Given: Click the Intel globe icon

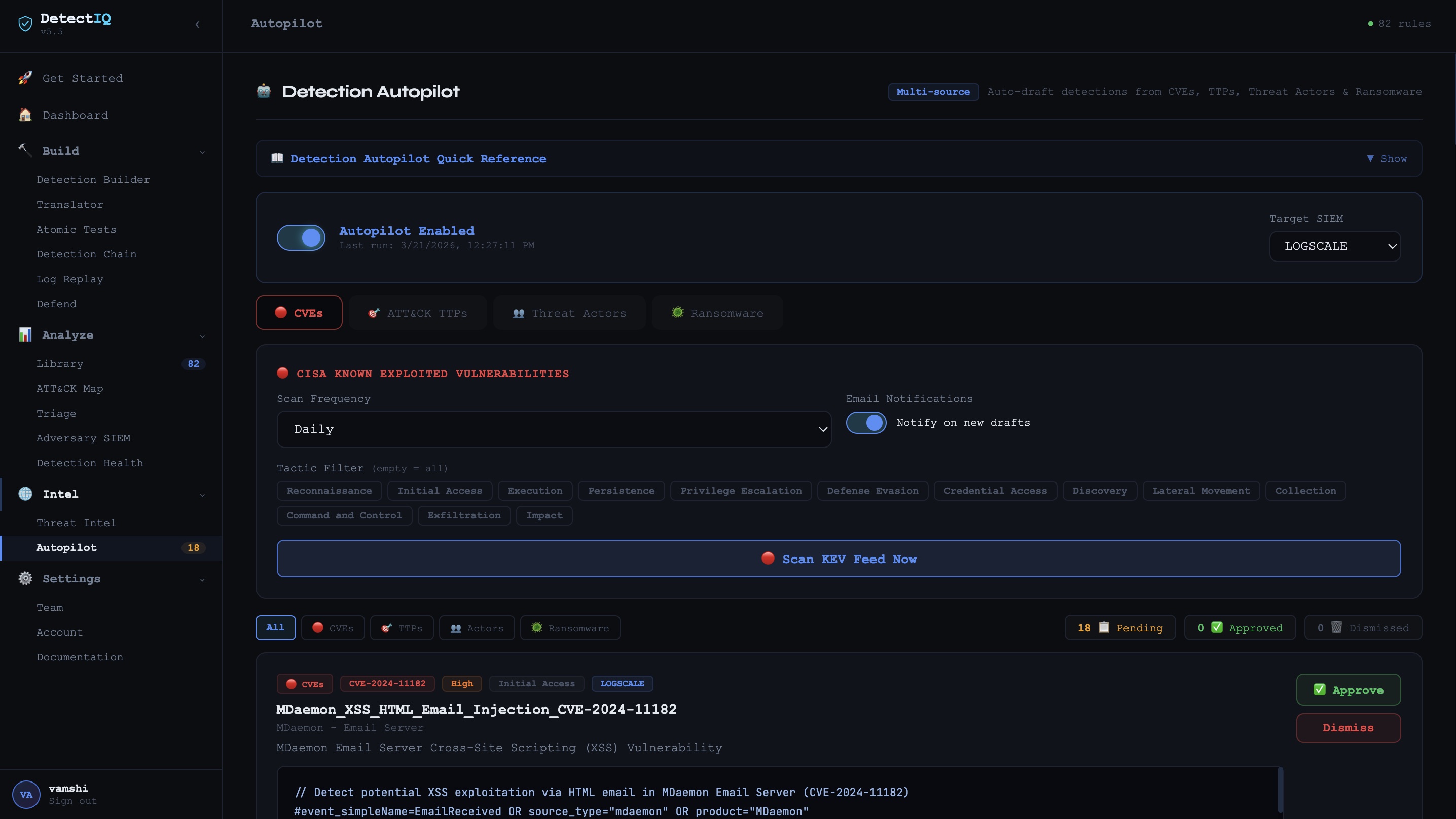Looking at the screenshot, I should coord(25,494).
